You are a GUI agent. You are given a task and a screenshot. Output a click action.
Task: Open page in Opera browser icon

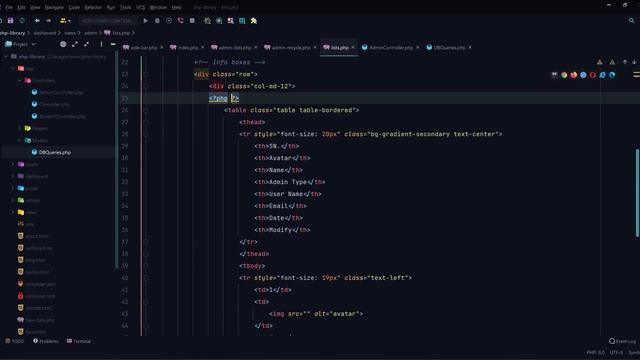point(593,75)
